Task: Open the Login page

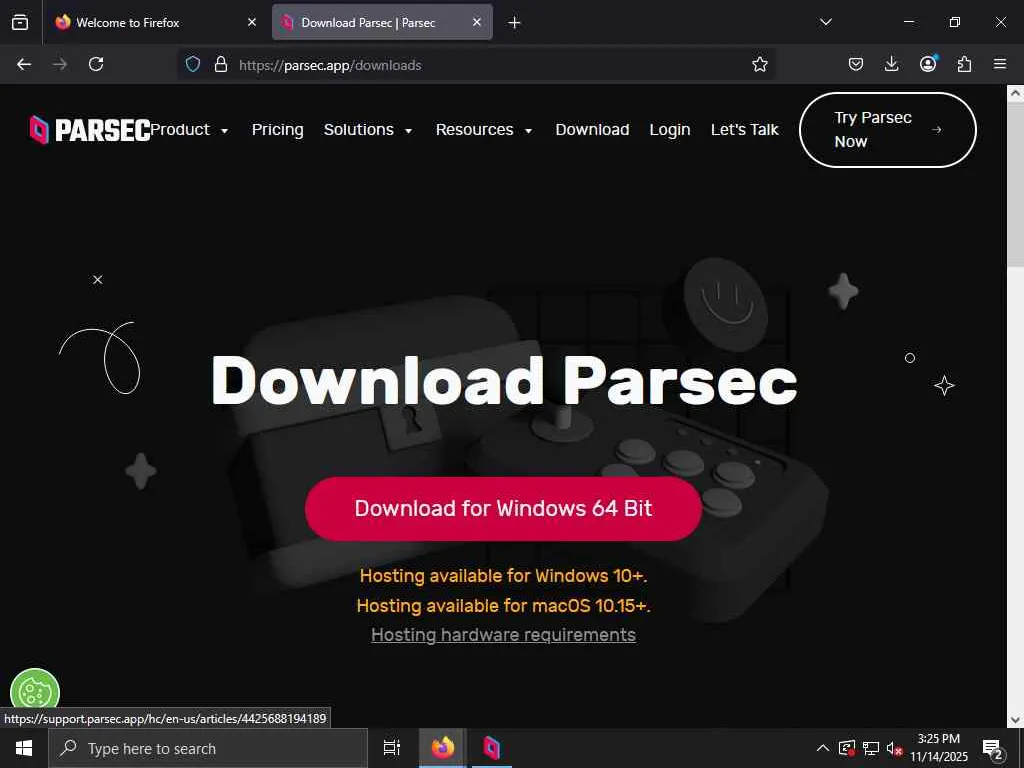Action: [x=669, y=130]
